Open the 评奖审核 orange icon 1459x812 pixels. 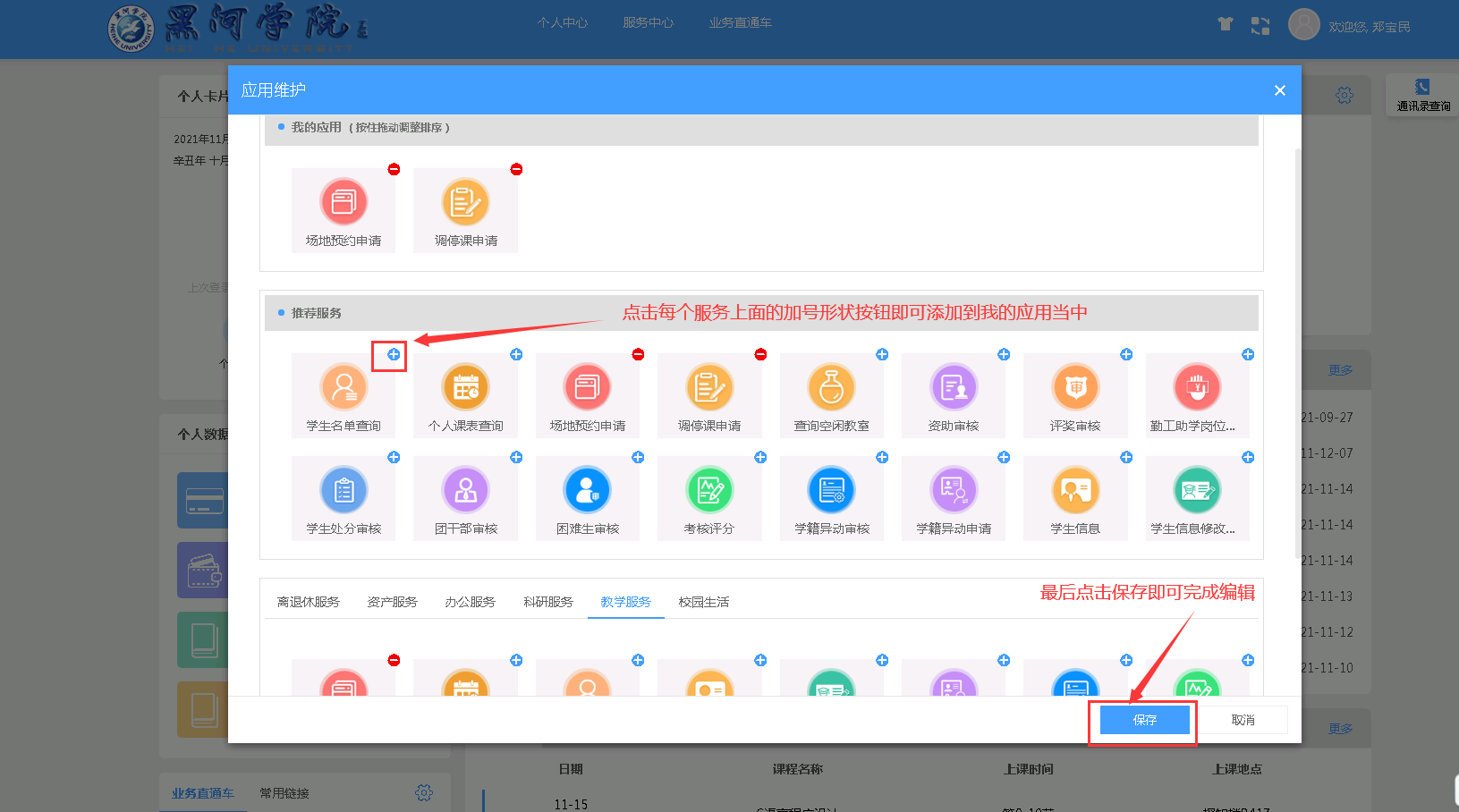[x=1075, y=387]
